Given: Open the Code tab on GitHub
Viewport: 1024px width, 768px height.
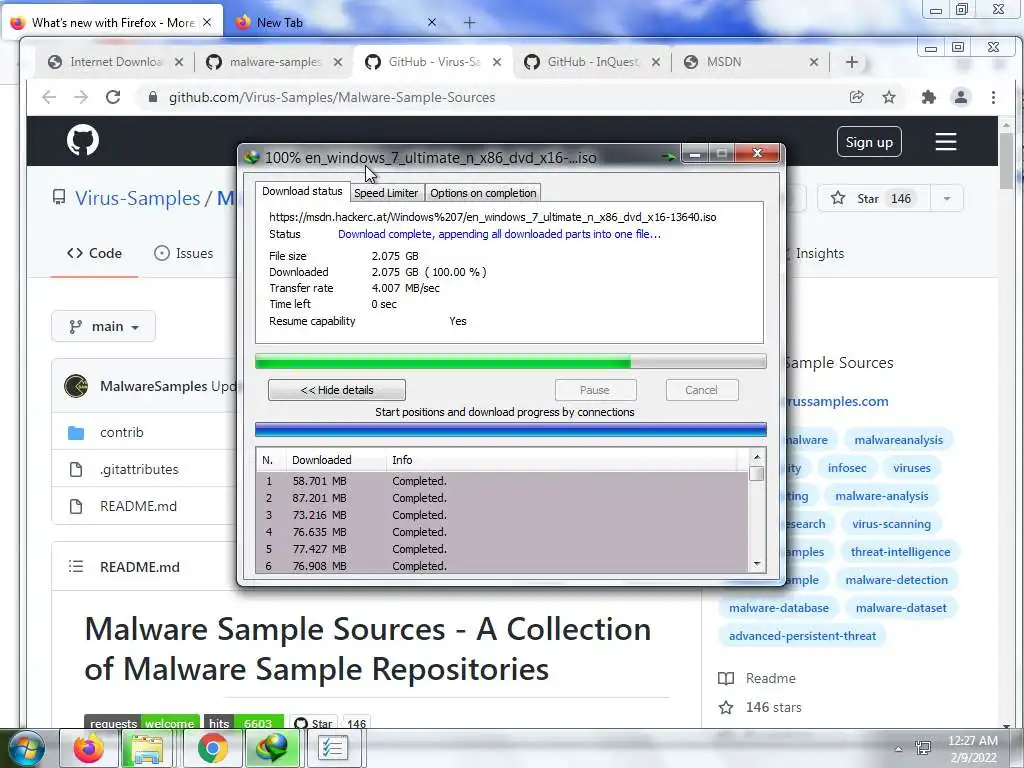Looking at the screenshot, I should click(x=95, y=253).
